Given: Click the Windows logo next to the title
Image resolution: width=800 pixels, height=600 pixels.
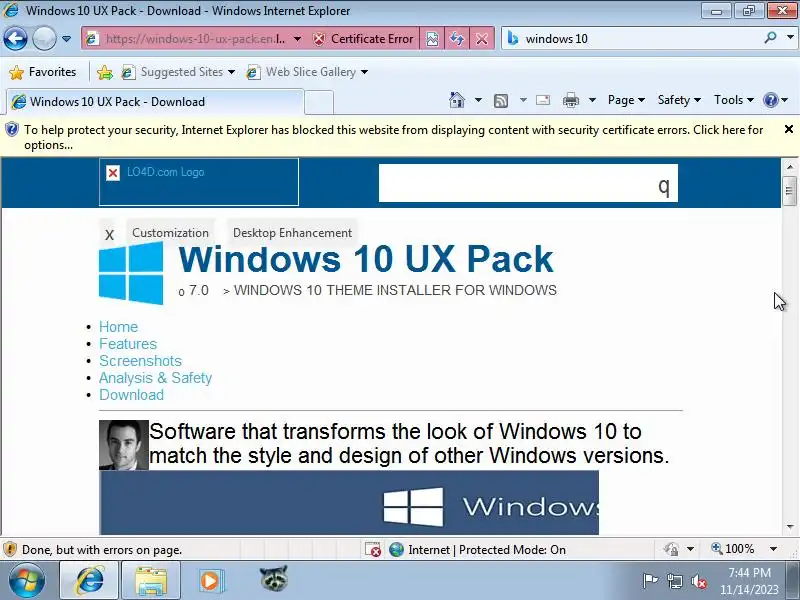Looking at the screenshot, I should click(131, 273).
